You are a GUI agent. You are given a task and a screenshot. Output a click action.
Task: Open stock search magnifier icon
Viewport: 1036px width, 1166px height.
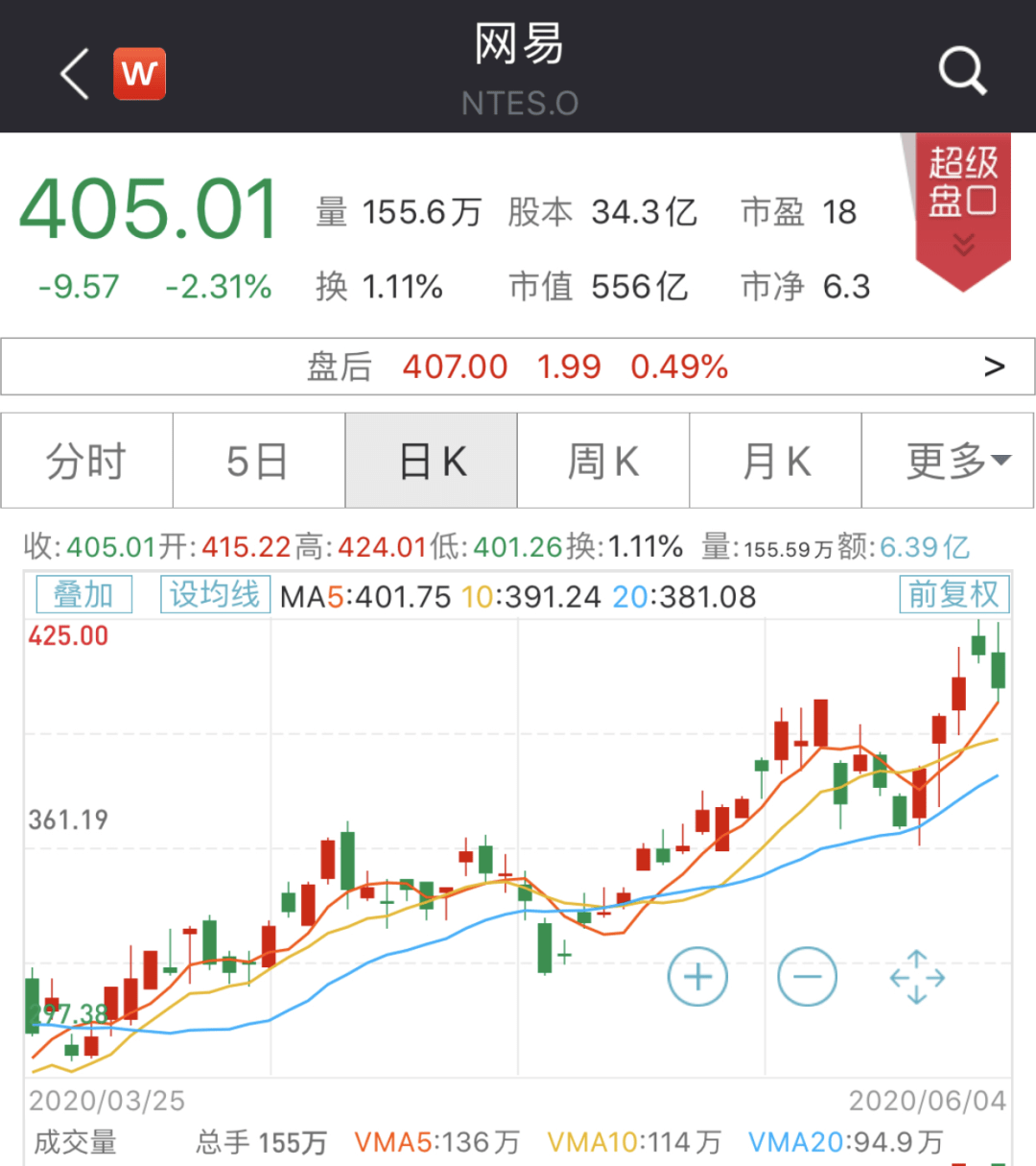961,71
